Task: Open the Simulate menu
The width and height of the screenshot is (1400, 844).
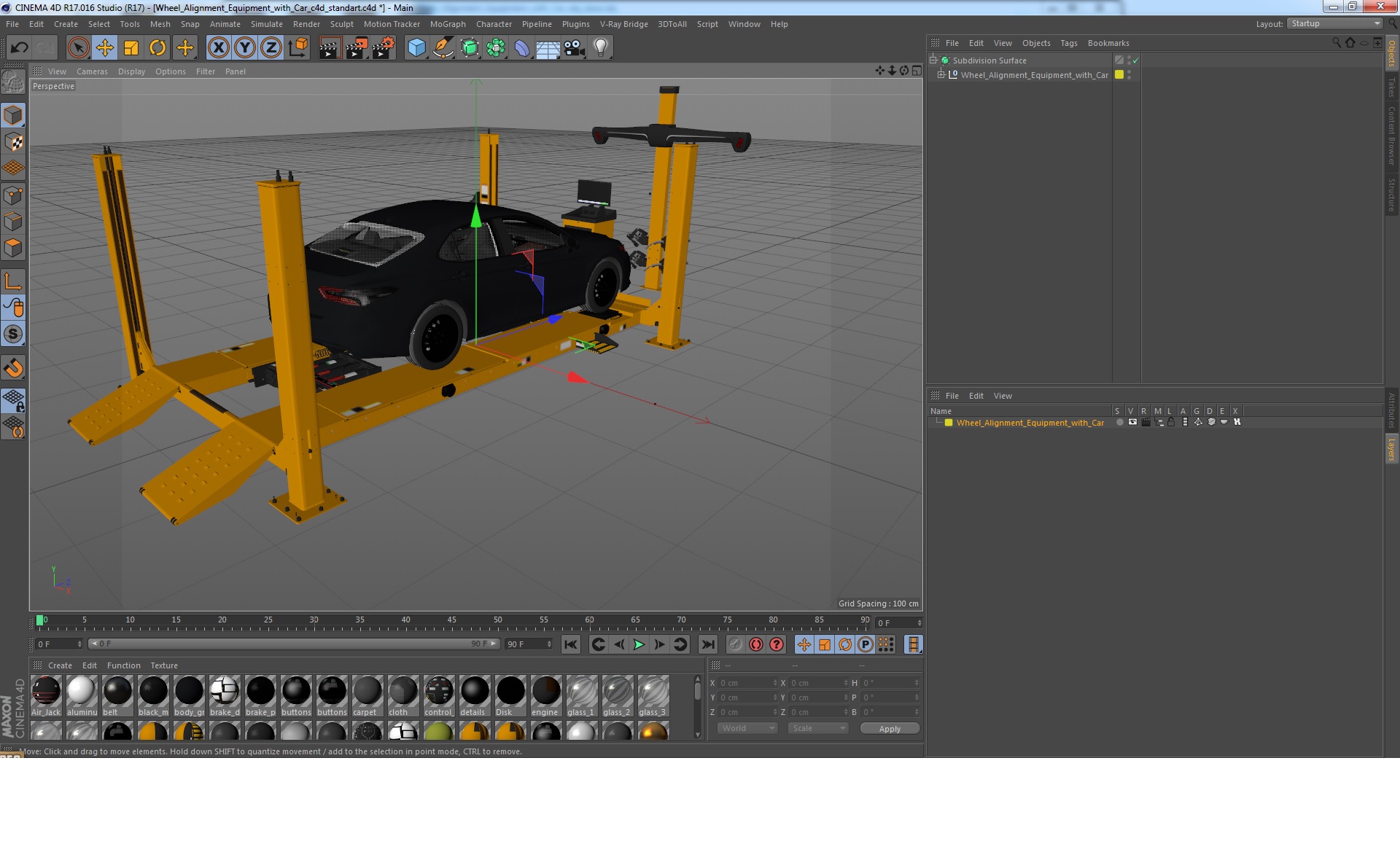Action: pos(267,24)
